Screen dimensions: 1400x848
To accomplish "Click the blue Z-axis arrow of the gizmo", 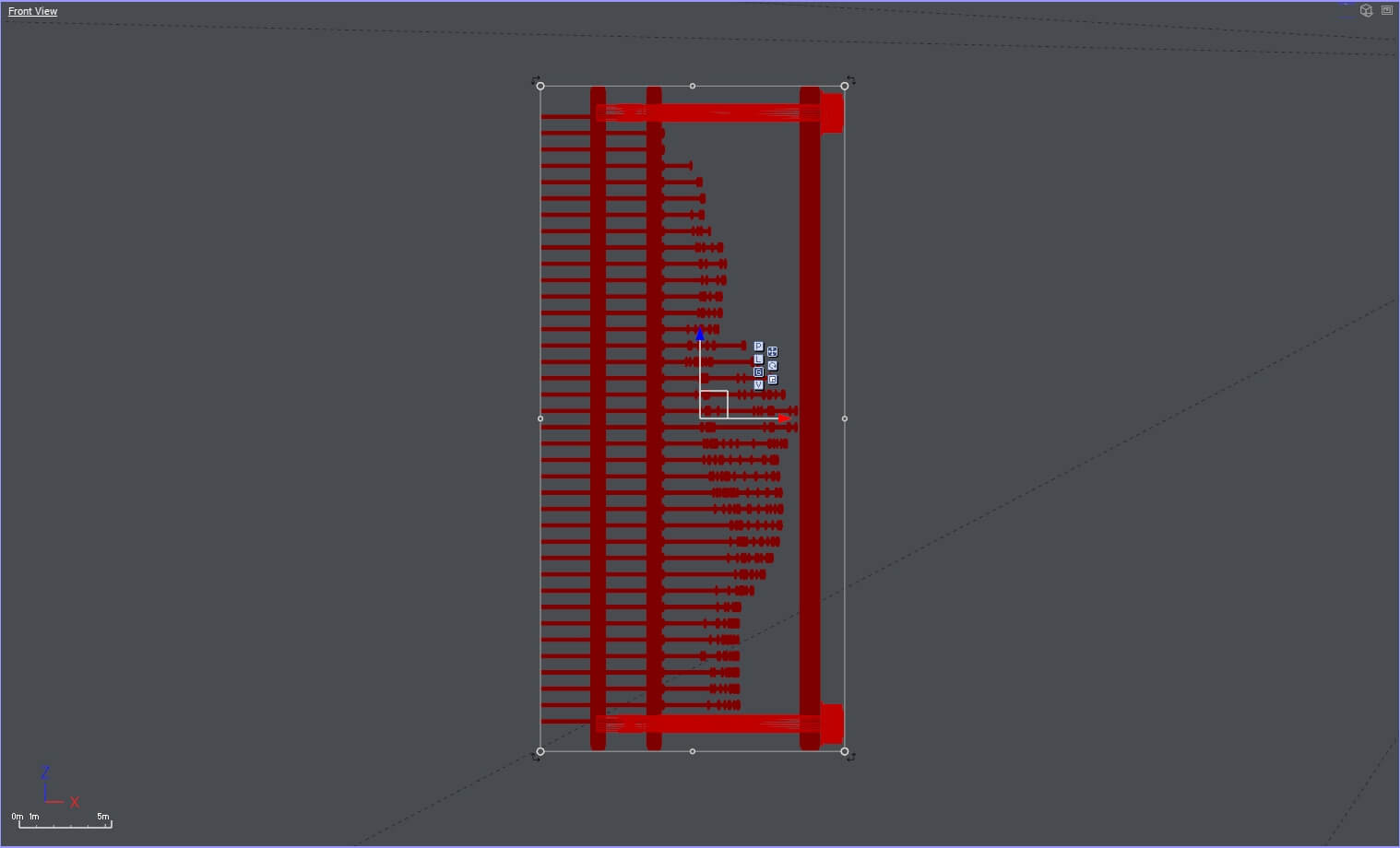I will [700, 336].
